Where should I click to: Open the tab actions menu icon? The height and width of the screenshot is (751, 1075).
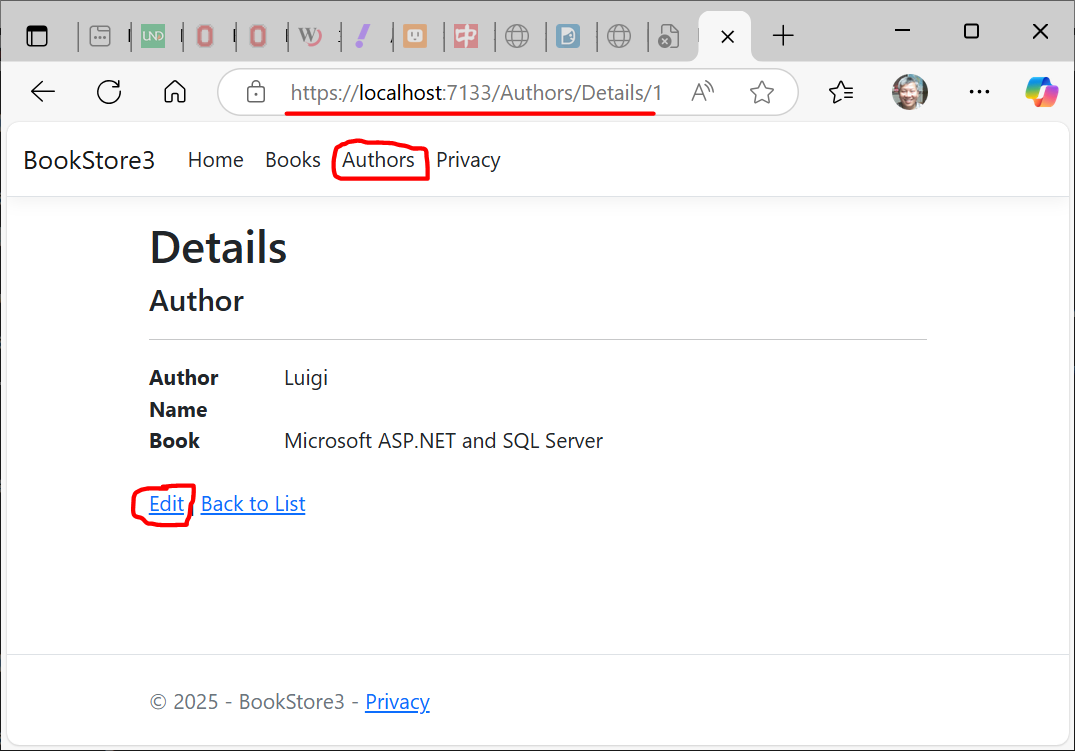pos(37,36)
